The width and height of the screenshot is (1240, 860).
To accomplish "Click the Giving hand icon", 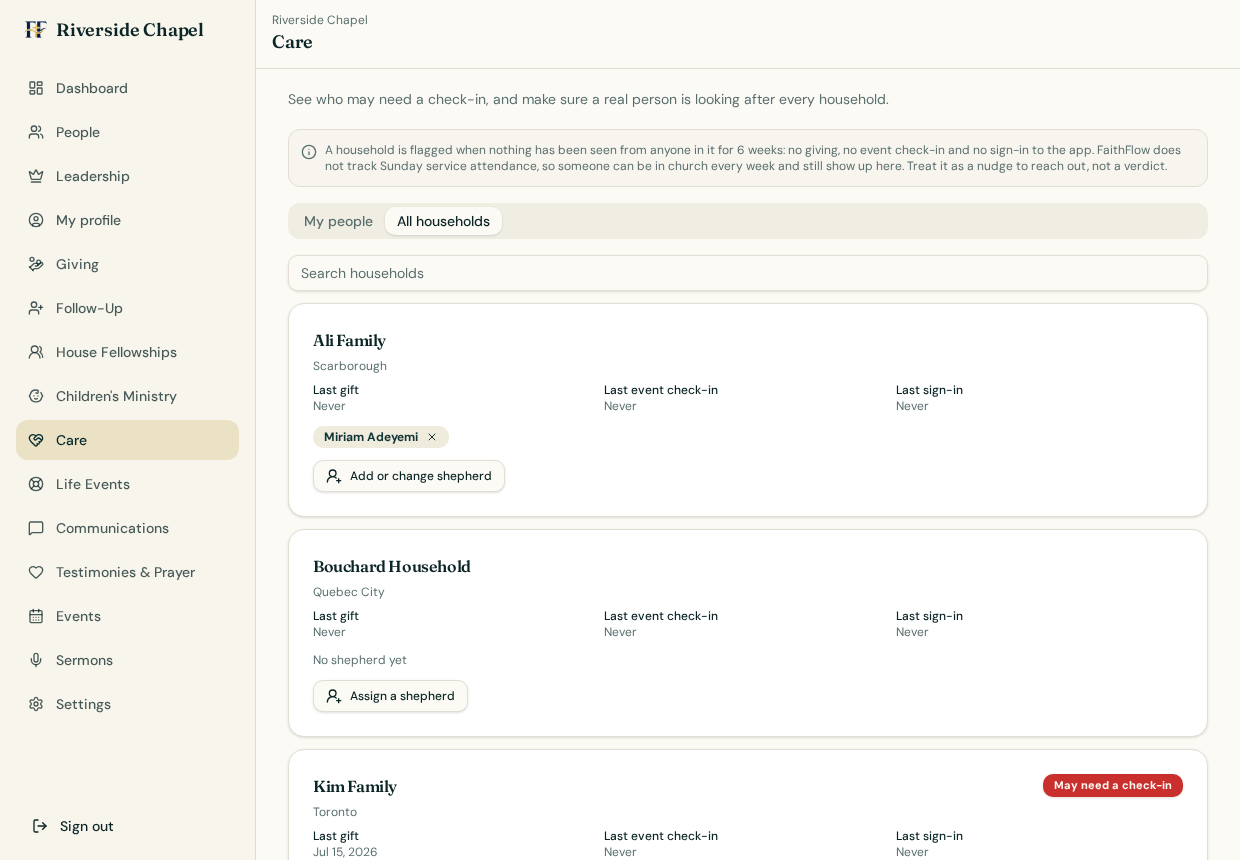I will 36,264.
